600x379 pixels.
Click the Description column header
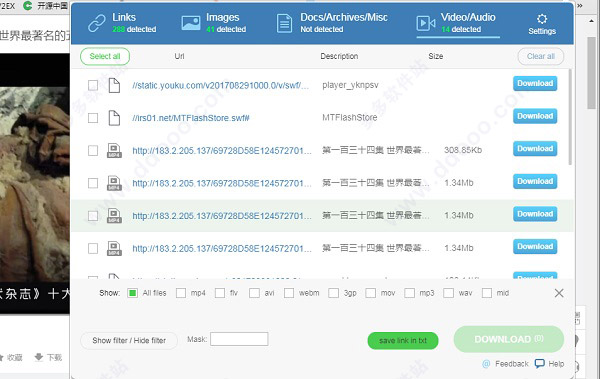(339, 56)
